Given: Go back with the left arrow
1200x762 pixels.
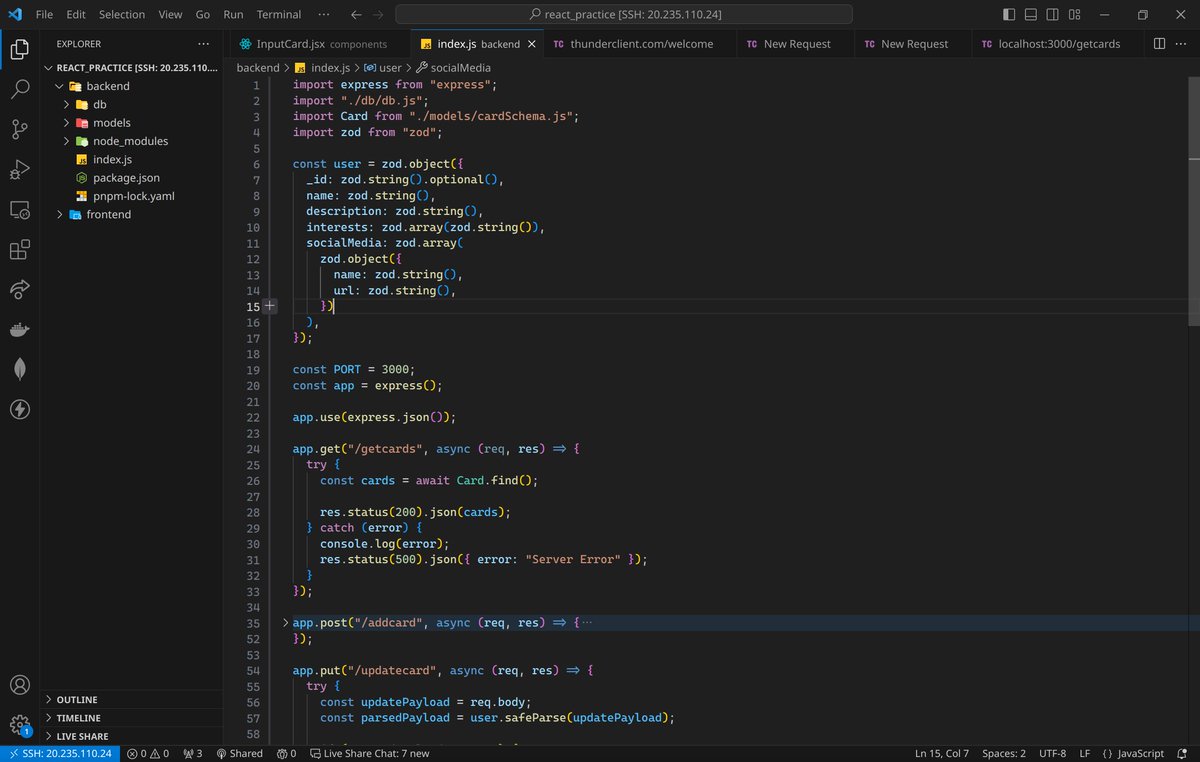Looking at the screenshot, I should (357, 14).
